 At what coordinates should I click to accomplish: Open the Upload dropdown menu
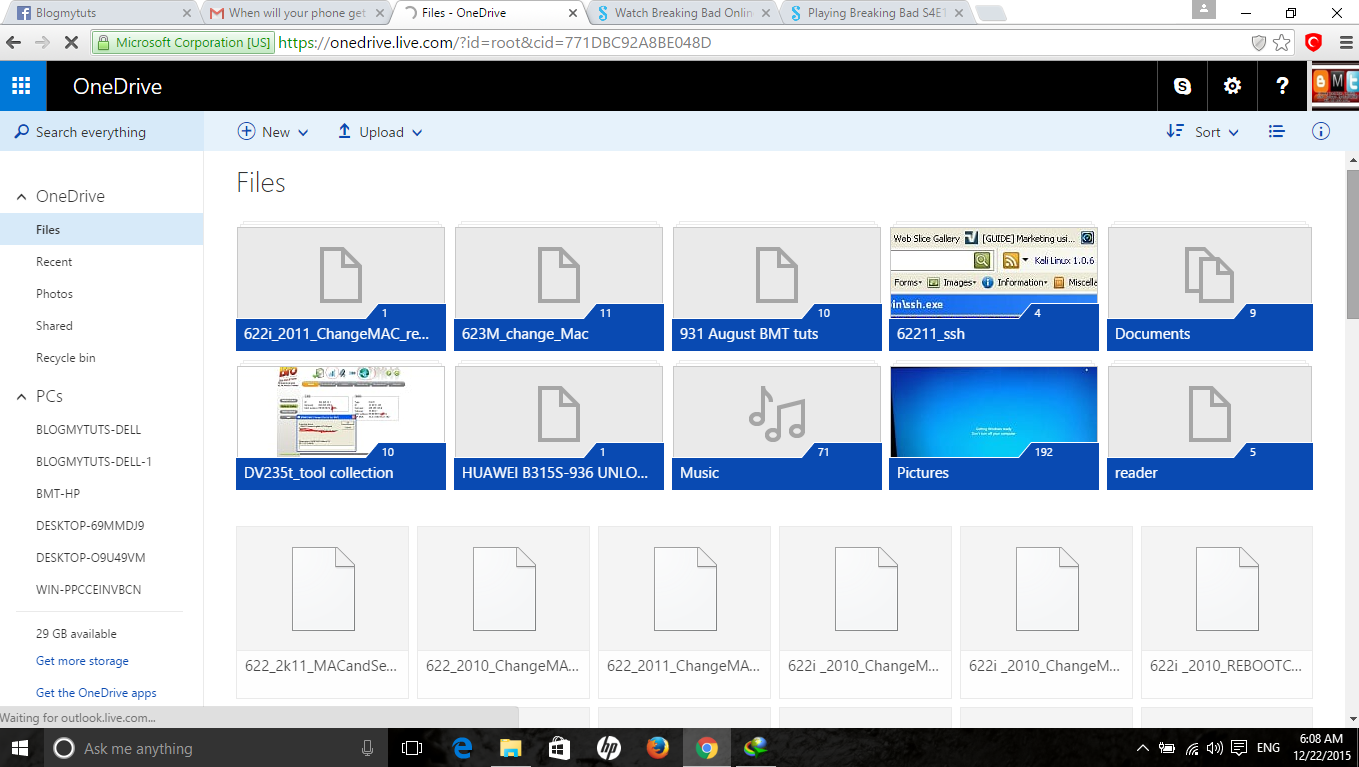[x=380, y=132]
